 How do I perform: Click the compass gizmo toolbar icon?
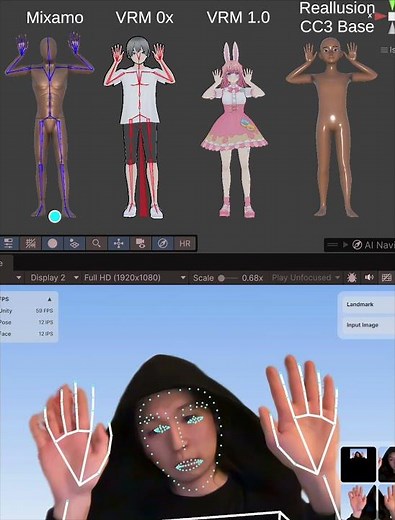click(x=163, y=243)
